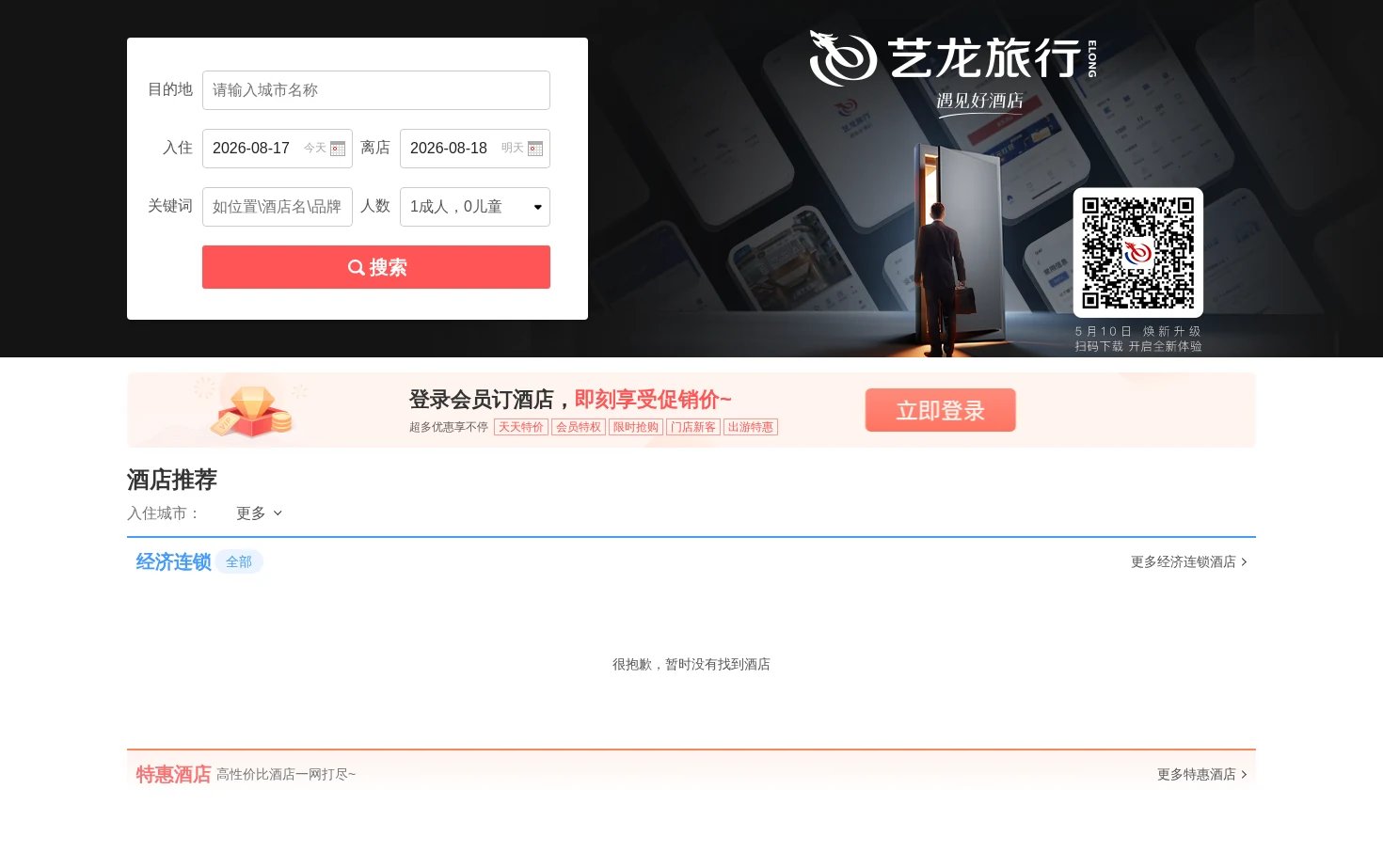Click the chevron beside 更多经济连锁酒店

click(x=1244, y=562)
